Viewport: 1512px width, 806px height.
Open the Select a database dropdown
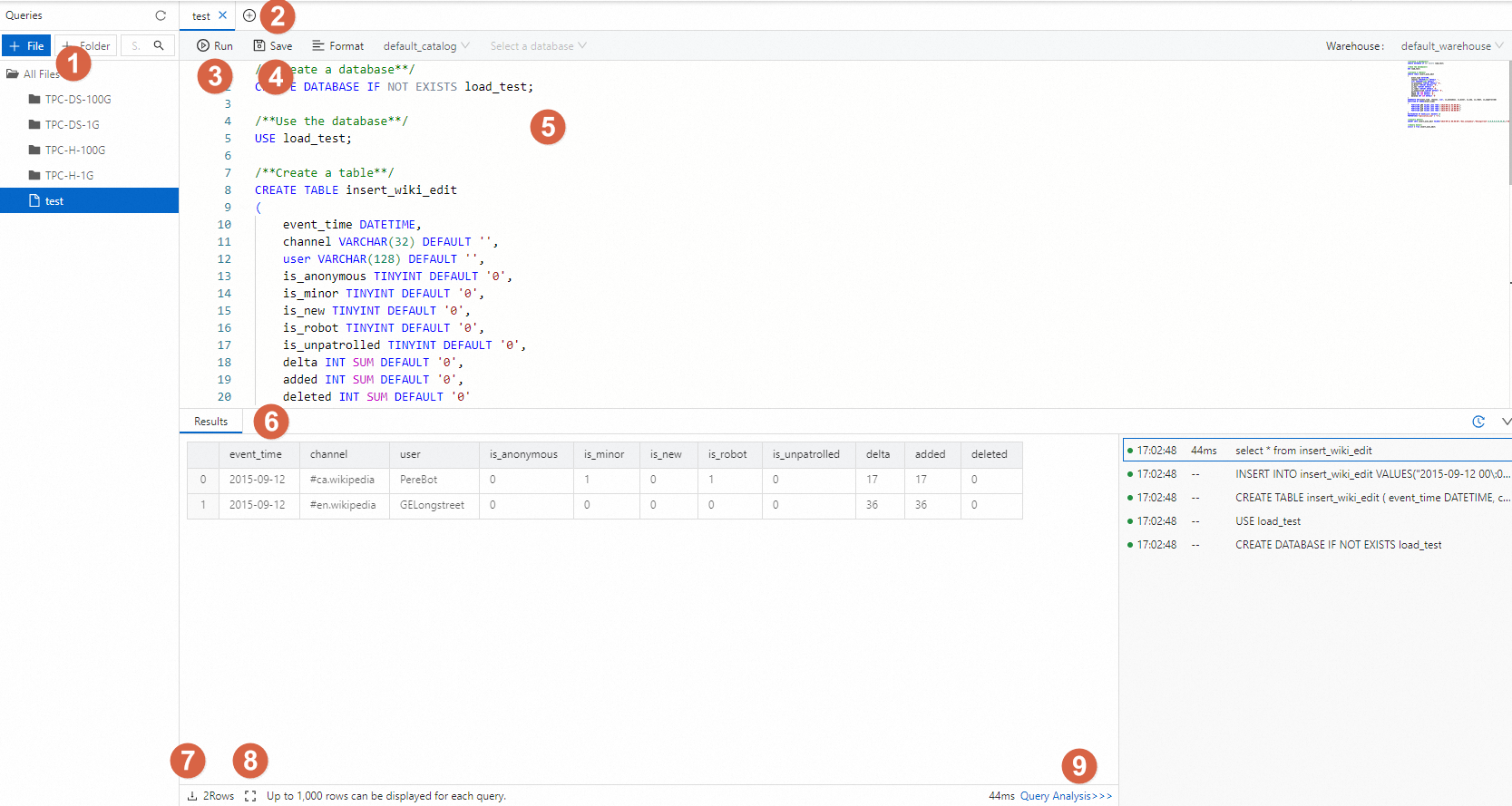[x=538, y=46]
